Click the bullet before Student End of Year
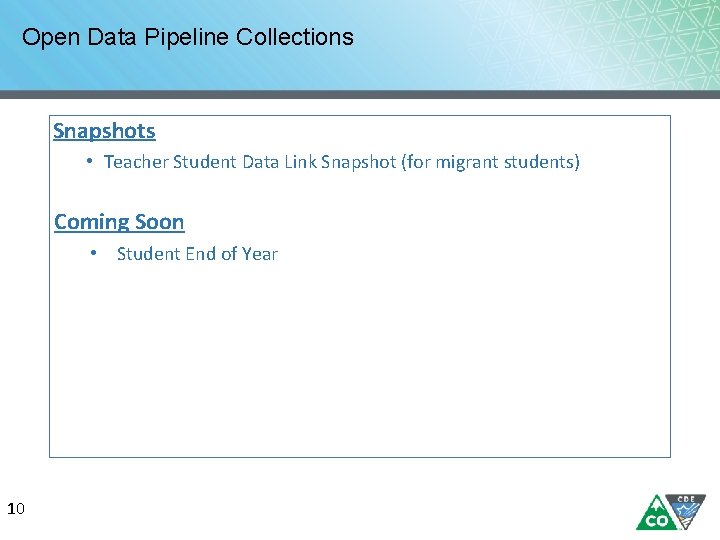 point(93,253)
